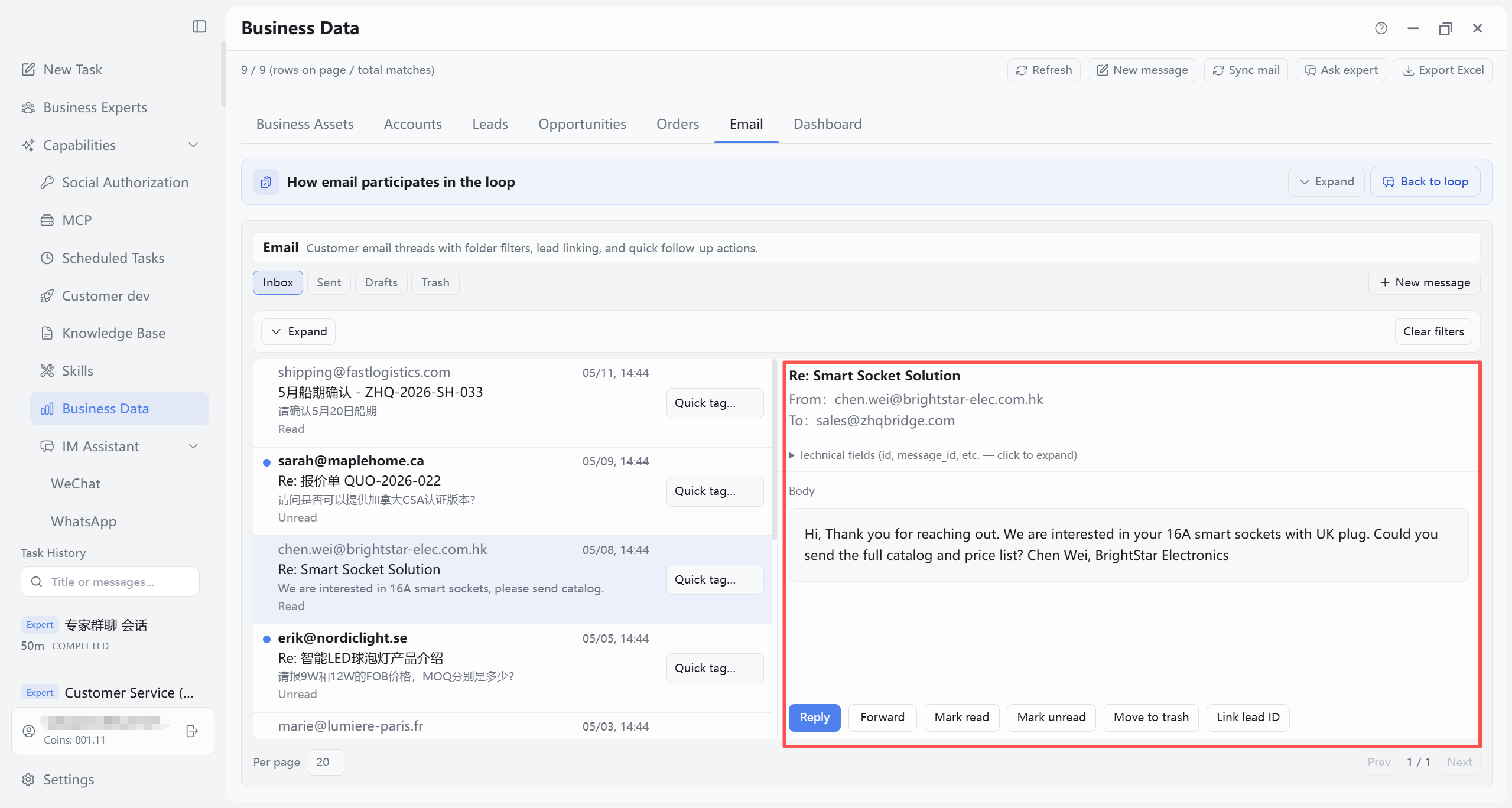The width and height of the screenshot is (1512, 808).
Task: Open Social Authorization page
Action: click(115, 183)
